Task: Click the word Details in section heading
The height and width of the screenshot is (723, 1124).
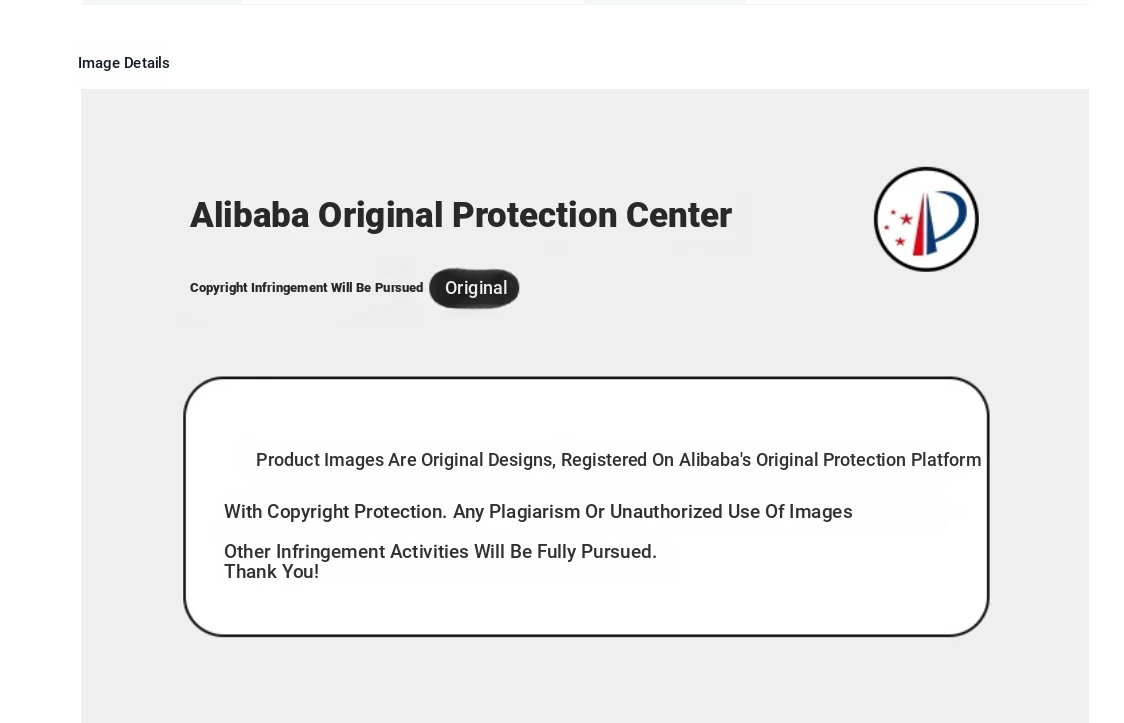Action: [x=147, y=63]
